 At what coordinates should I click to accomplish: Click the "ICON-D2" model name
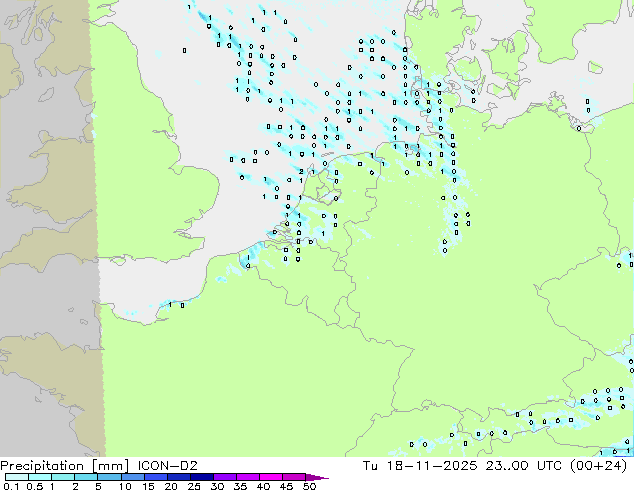[x=167, y=466]
